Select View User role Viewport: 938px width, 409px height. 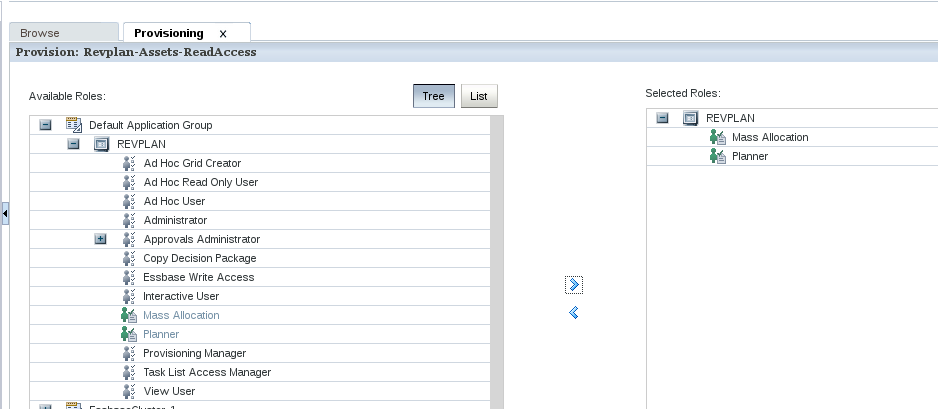169,391
